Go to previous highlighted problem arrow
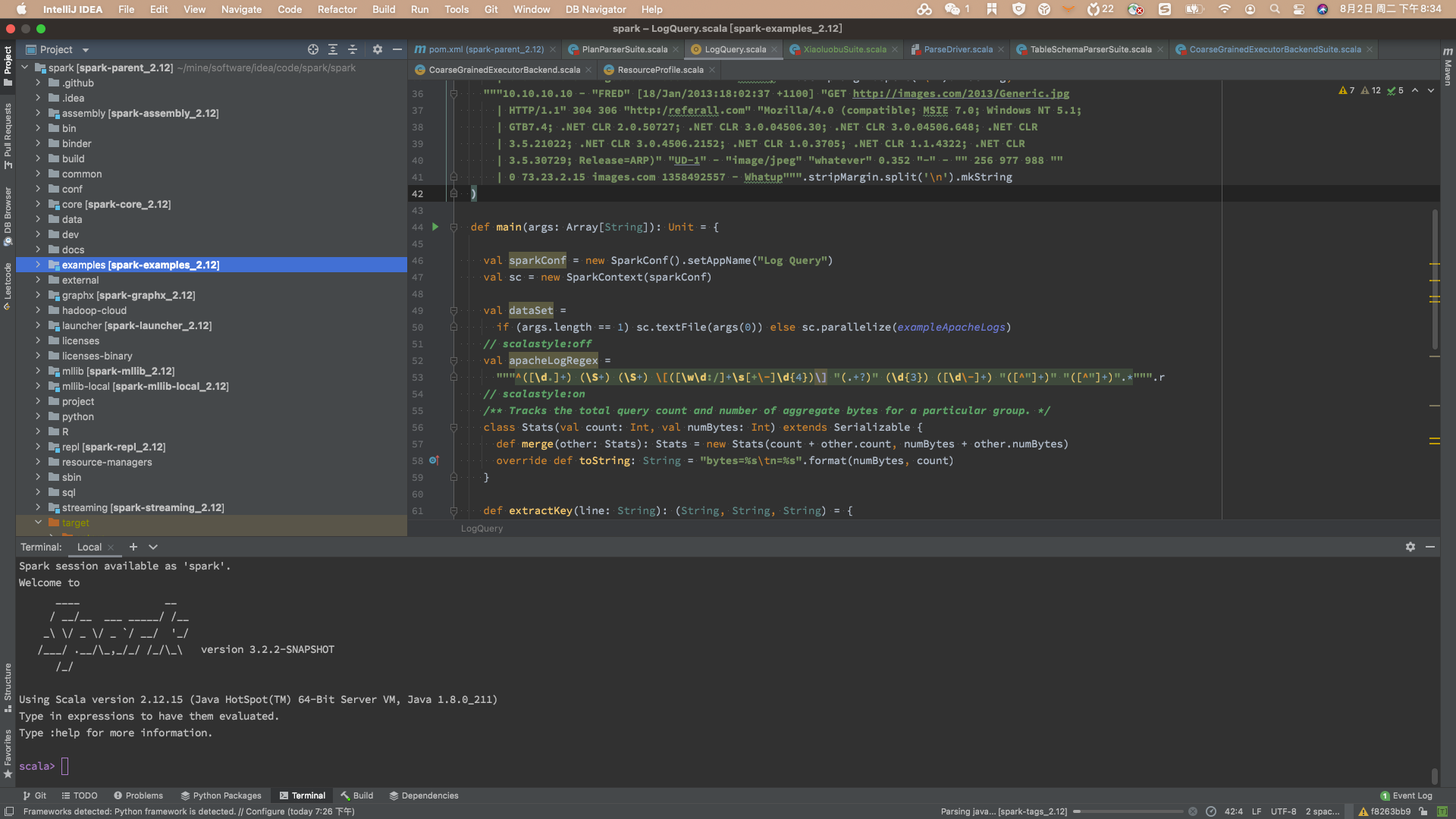The width and height of the screenshot is (1456, 819). pos(1415,90)
